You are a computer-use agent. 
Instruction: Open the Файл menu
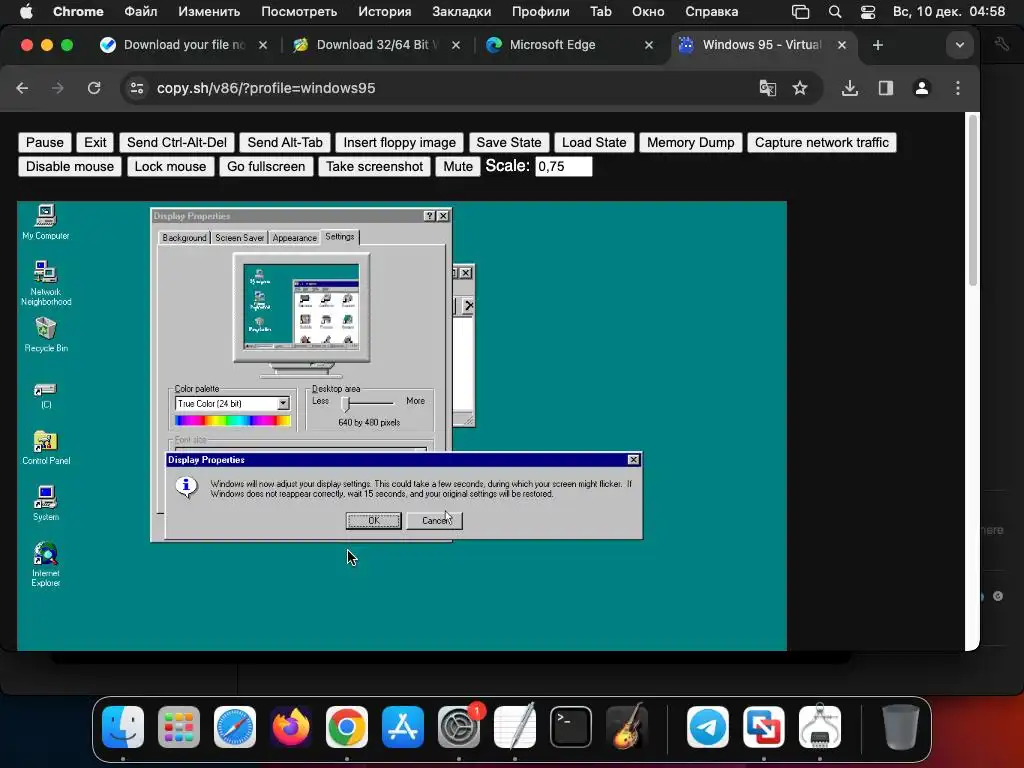140,12
